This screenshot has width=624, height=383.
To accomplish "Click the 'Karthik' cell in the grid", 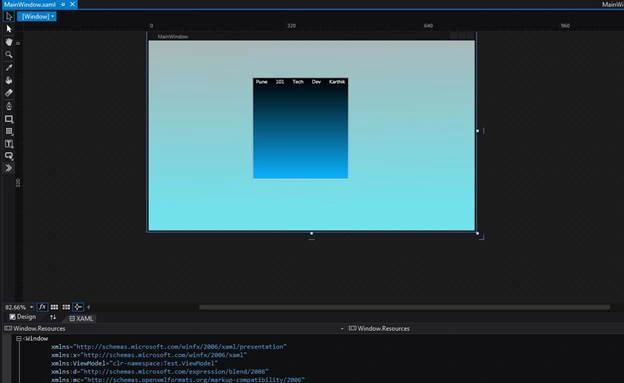I will (337, 82).
